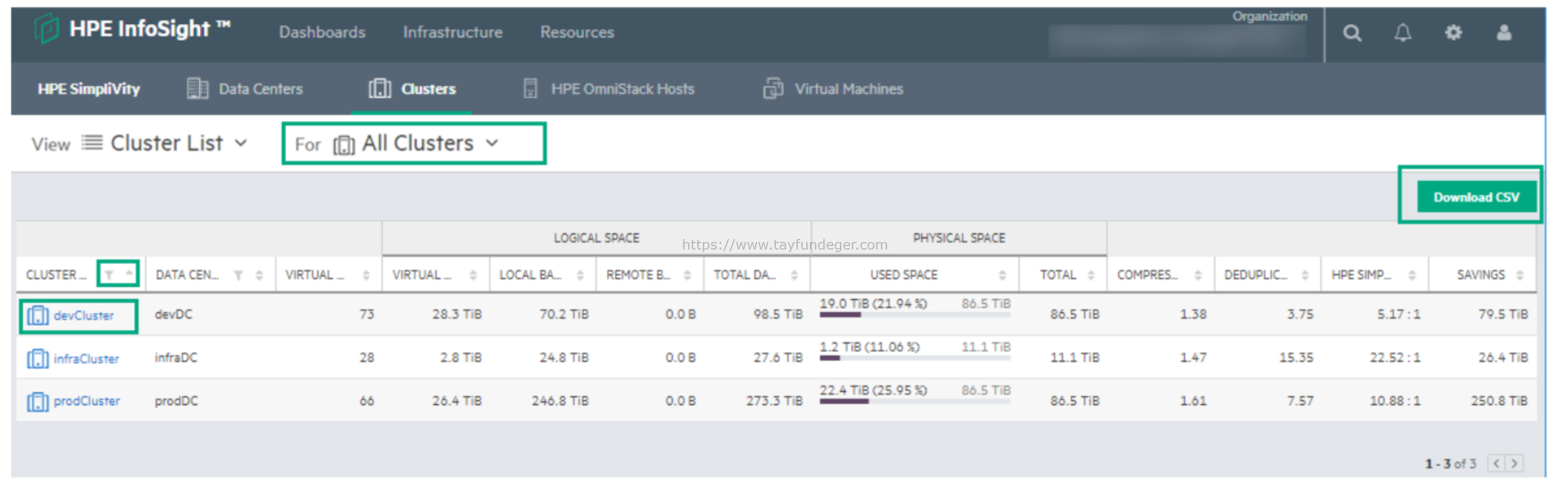Click the Download CSV button
Screen dimensions: 1568x489
[x=1476, y=197]
